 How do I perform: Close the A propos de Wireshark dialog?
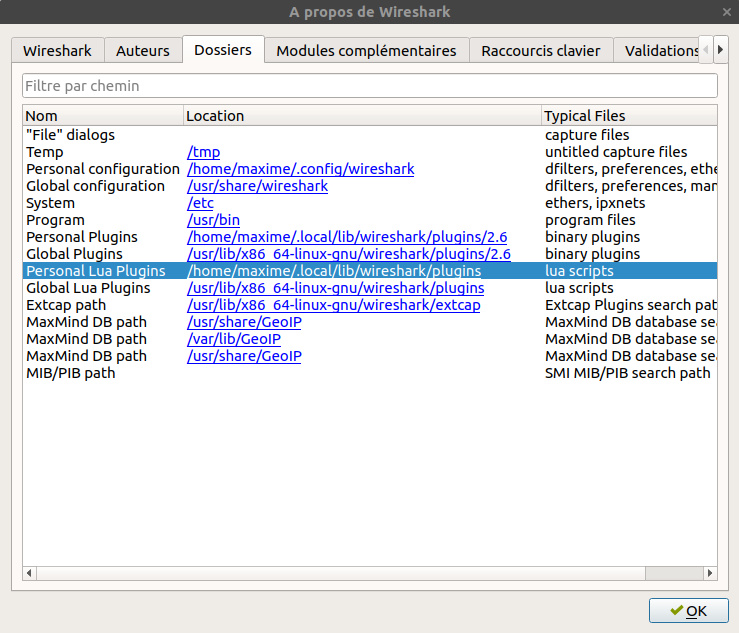(x=727, y=12)
